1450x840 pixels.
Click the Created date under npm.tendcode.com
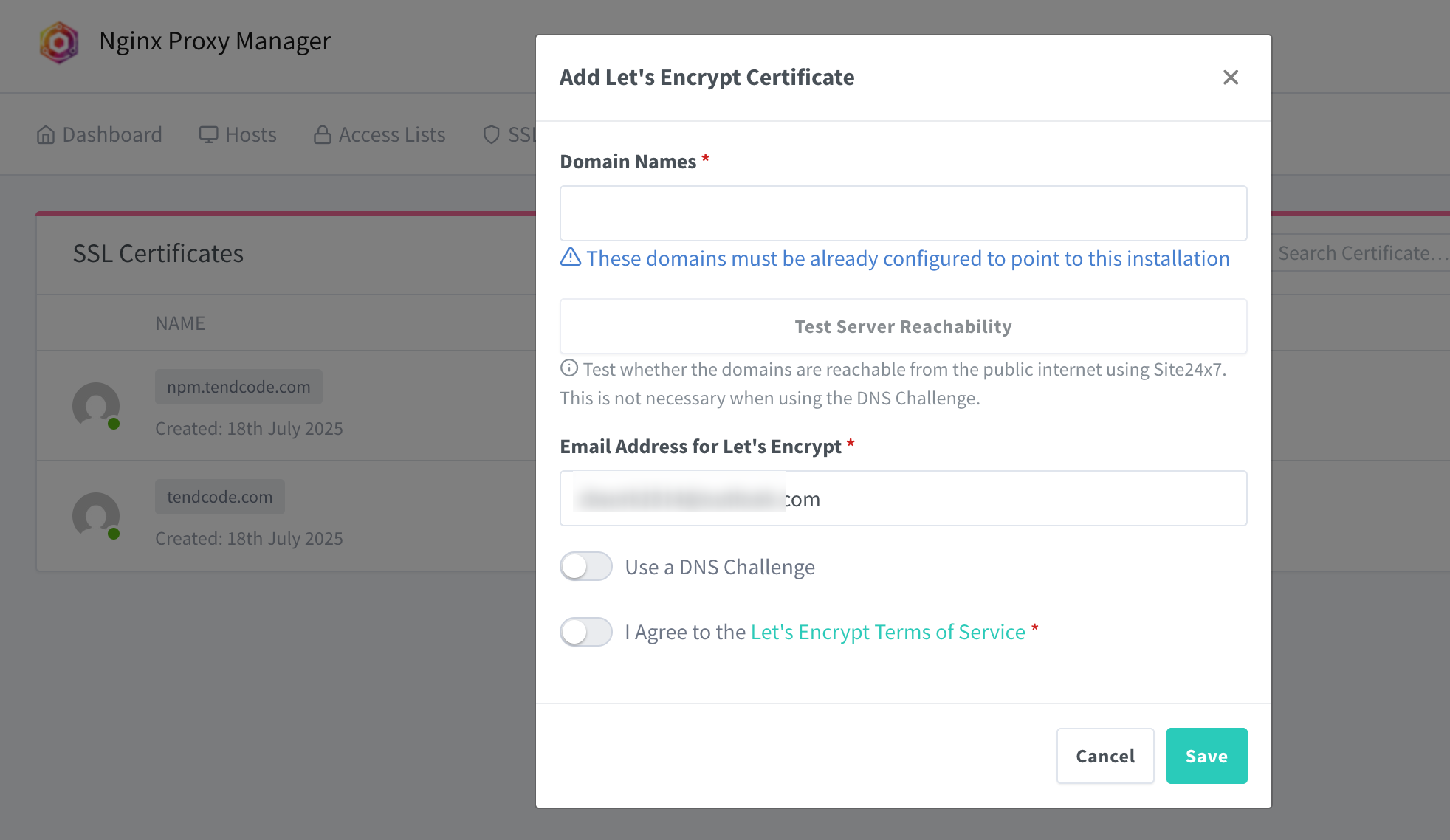pos(249,429)
